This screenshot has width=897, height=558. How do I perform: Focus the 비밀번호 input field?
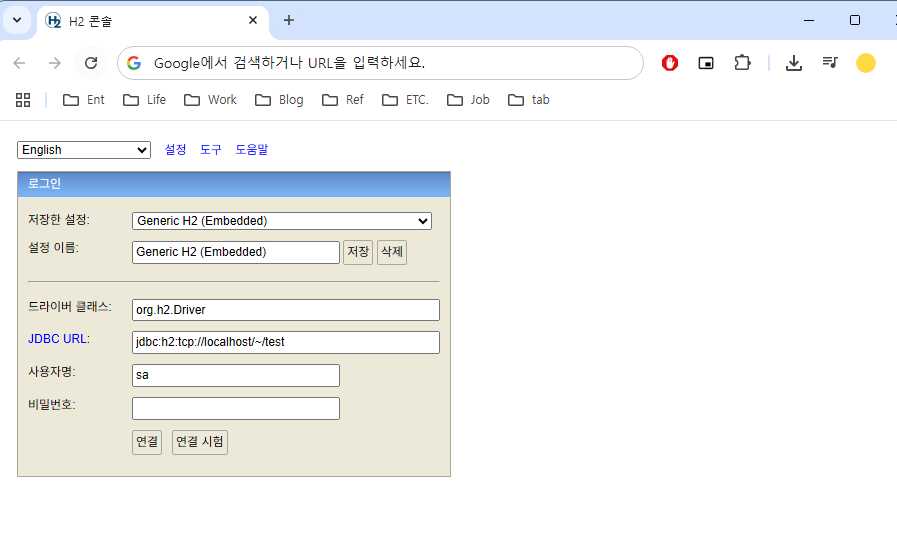pyautogui.click(x=236, y=409)
